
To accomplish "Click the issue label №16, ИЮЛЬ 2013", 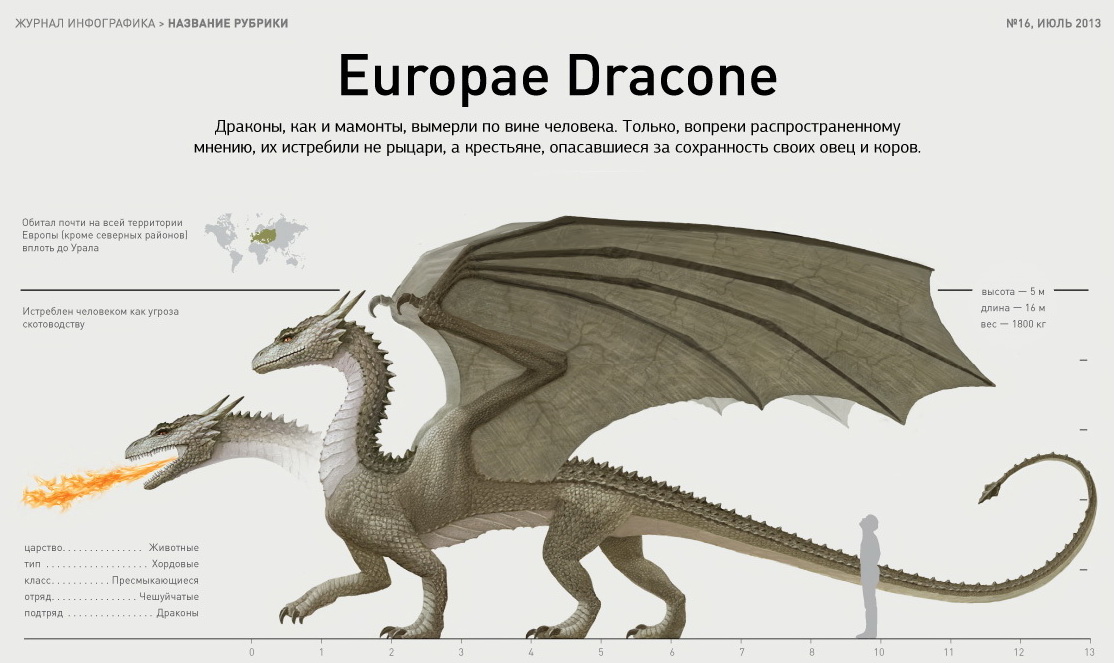I will tap(1053, 23).
